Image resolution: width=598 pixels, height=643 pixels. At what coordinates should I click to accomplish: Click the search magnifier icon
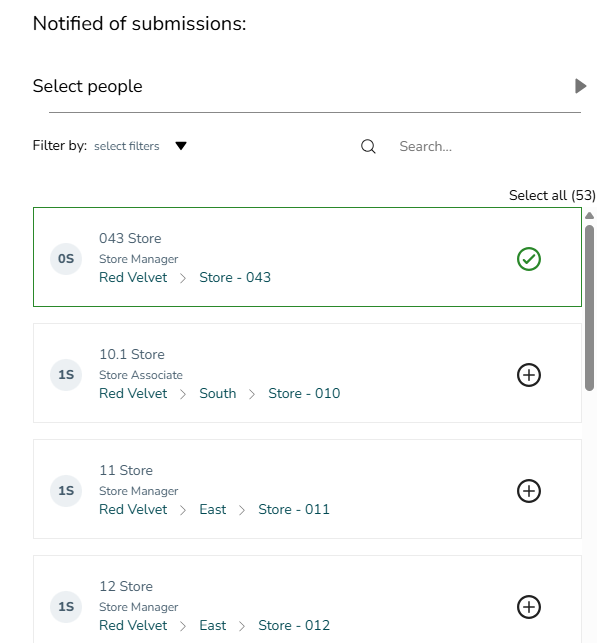click(368, 146)
